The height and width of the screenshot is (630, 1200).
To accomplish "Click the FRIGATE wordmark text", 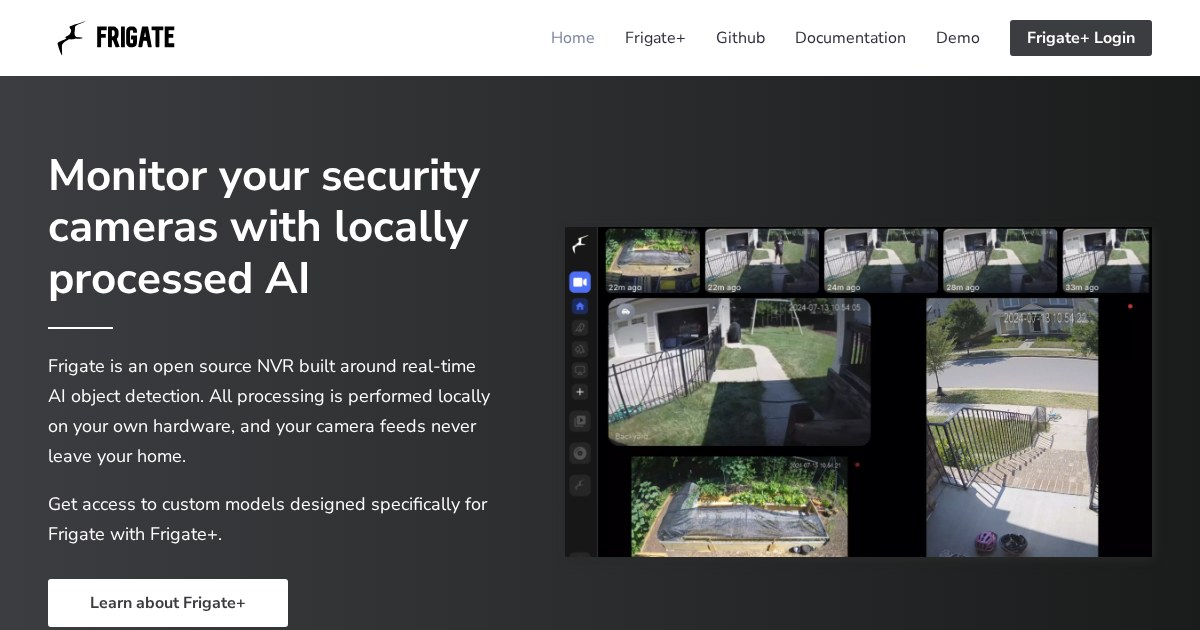I will [x=135, y=38].
